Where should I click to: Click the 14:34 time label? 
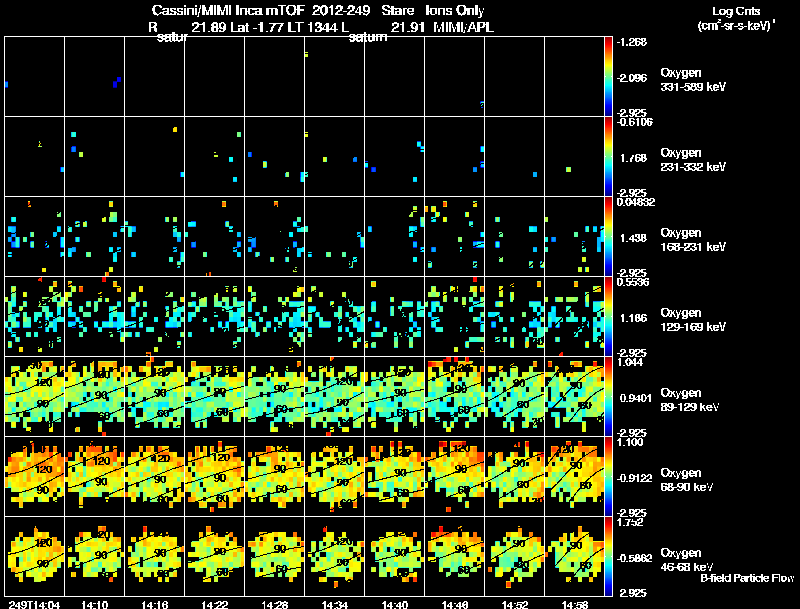pyautogui.click(x=335, y=604)
